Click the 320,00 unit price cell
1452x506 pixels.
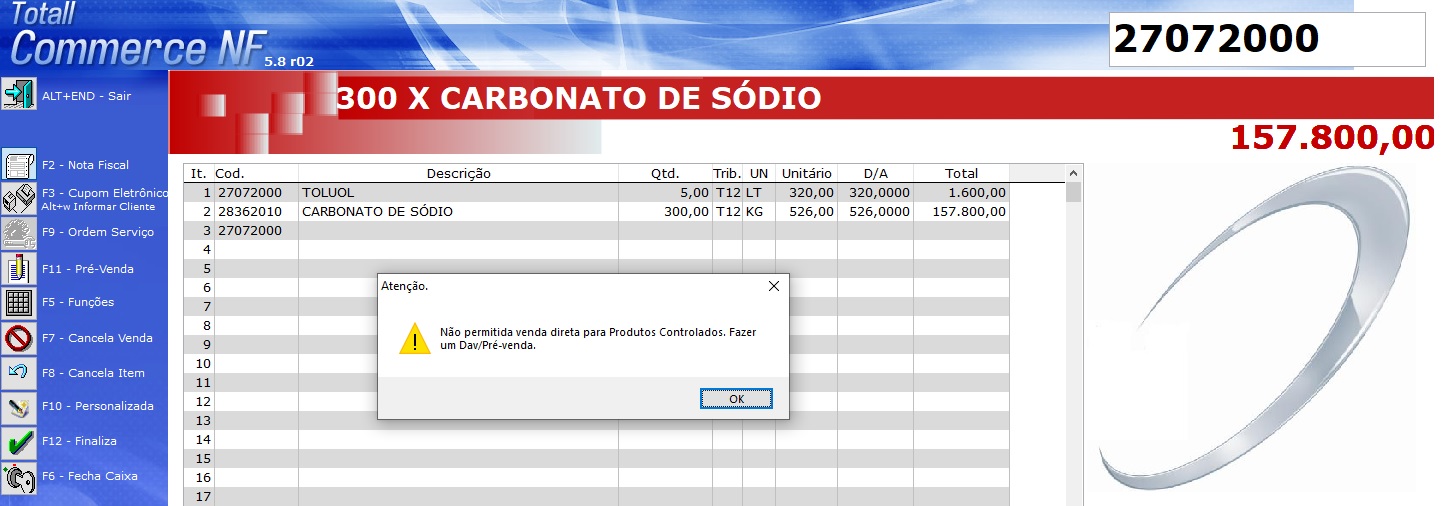coord(807,192)
